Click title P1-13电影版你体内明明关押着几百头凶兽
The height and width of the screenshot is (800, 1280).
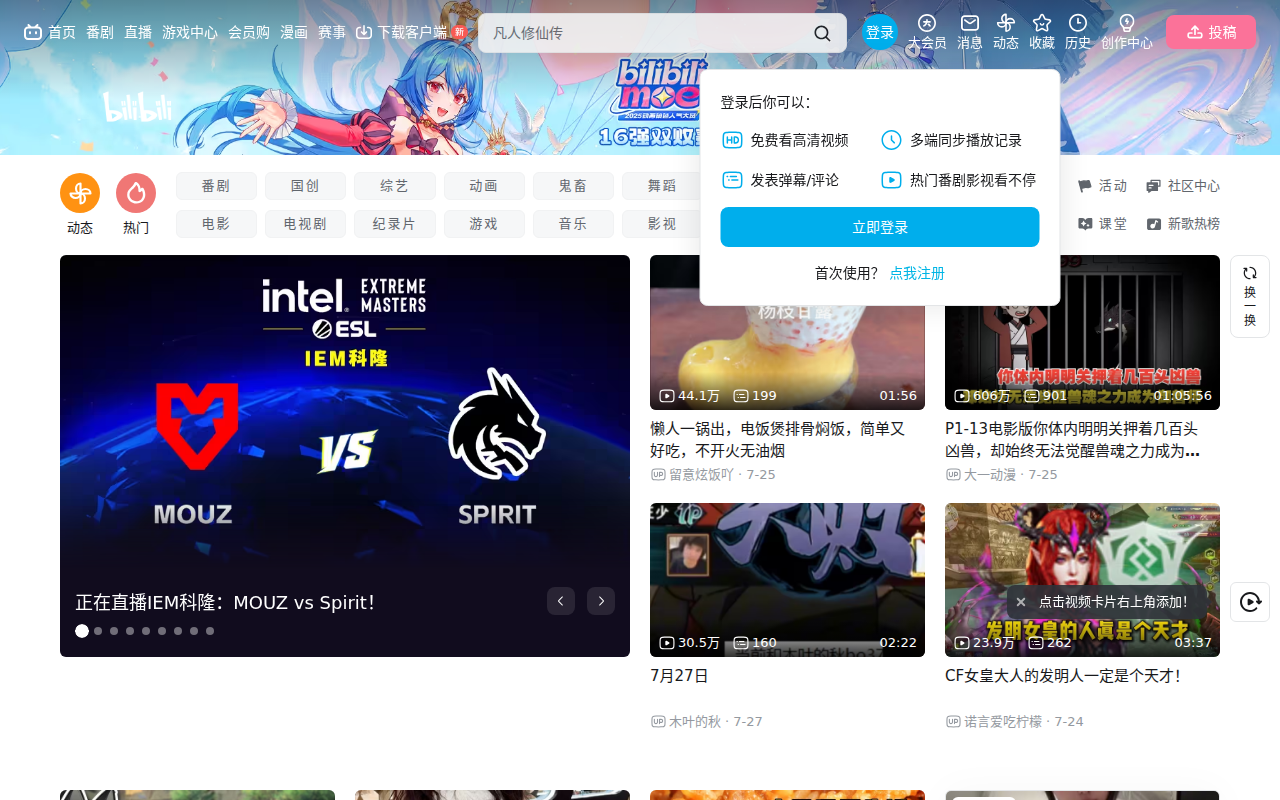(1072, 440)
